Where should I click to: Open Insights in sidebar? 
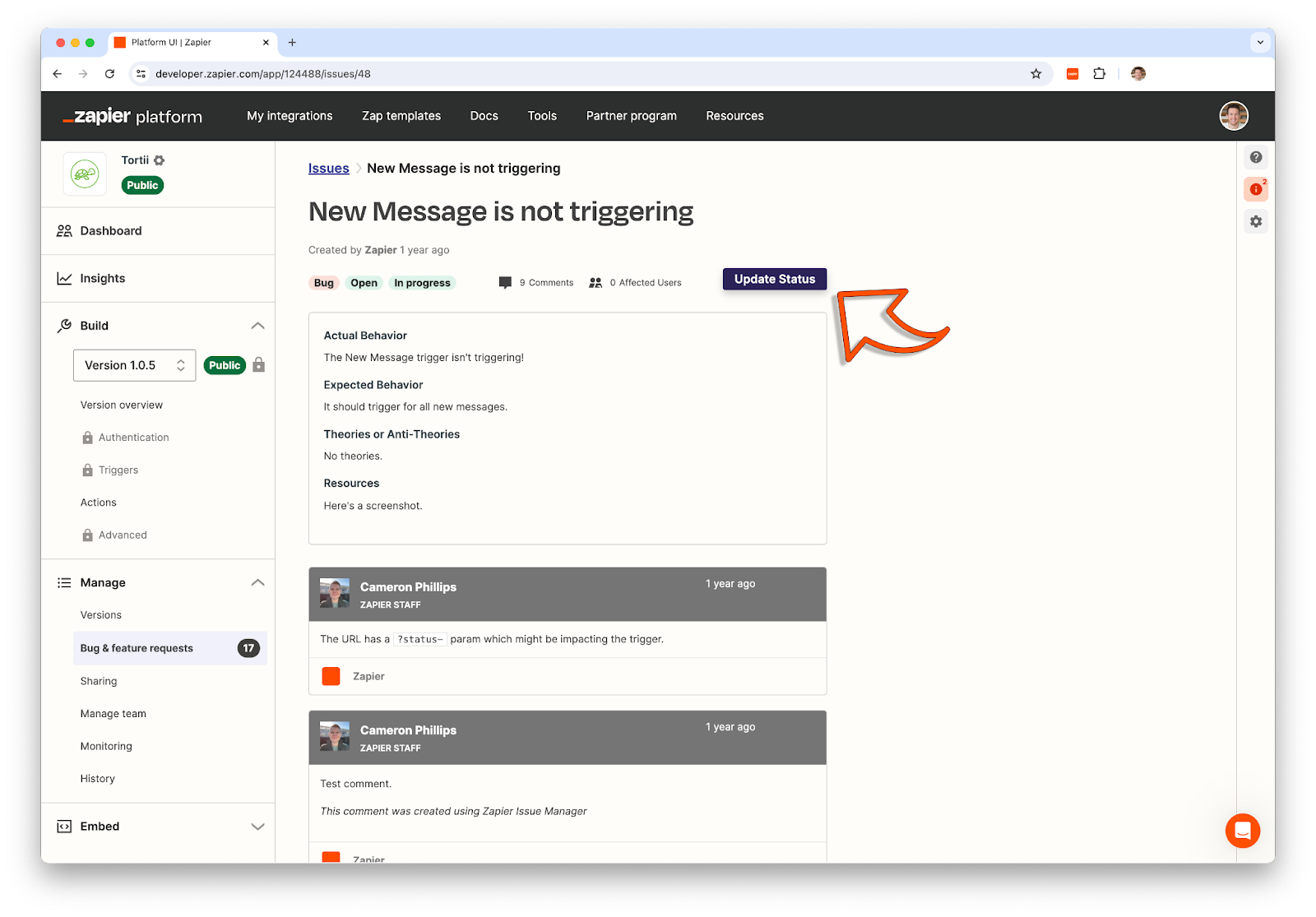(x=103, y=279)
